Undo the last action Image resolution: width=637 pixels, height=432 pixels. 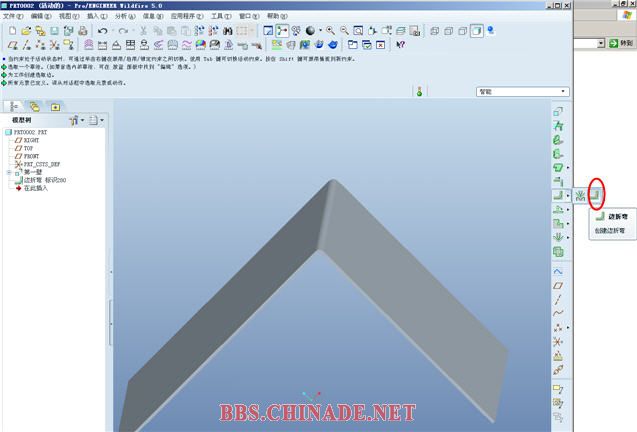coord(103,31)
